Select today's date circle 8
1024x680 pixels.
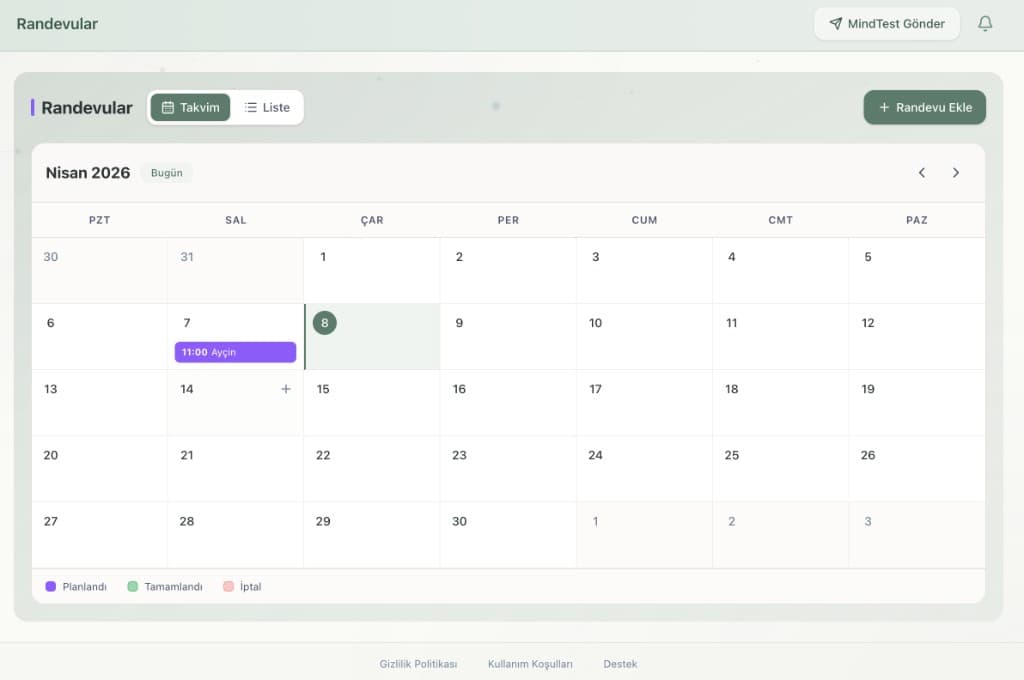pos(324,323)
